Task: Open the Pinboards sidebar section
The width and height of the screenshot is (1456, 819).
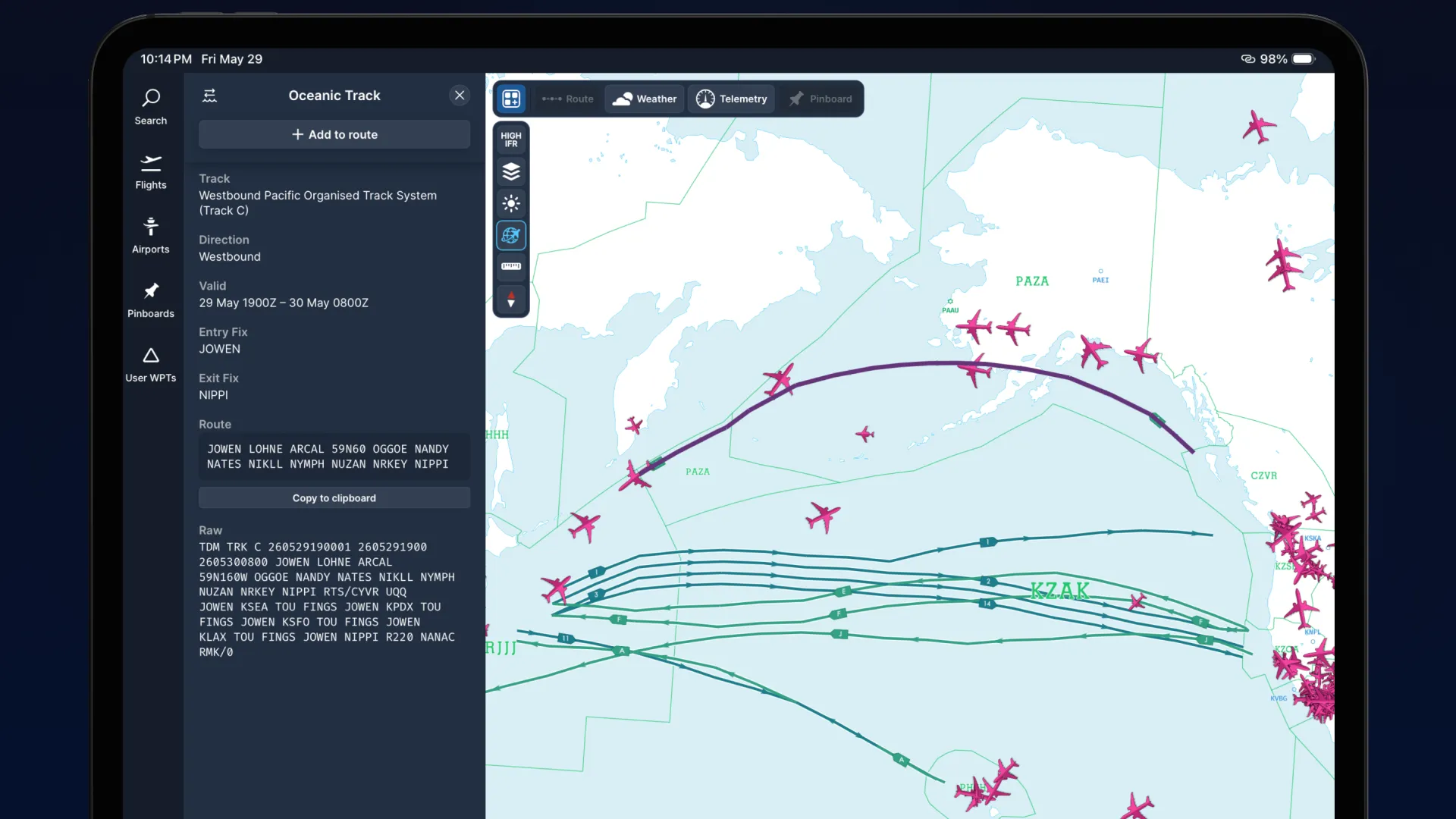Action: click(151, 300)
